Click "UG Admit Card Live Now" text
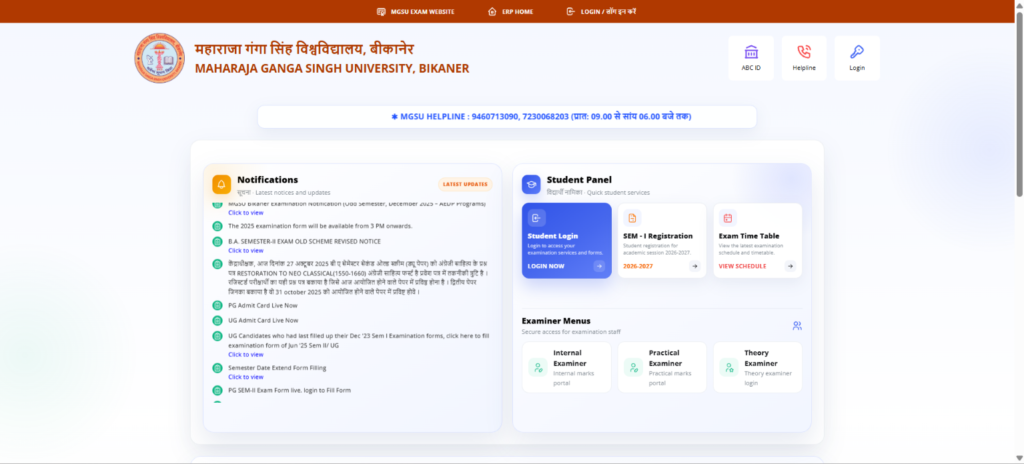This screenshot has width=1024, height=464. tap(263, 320)
